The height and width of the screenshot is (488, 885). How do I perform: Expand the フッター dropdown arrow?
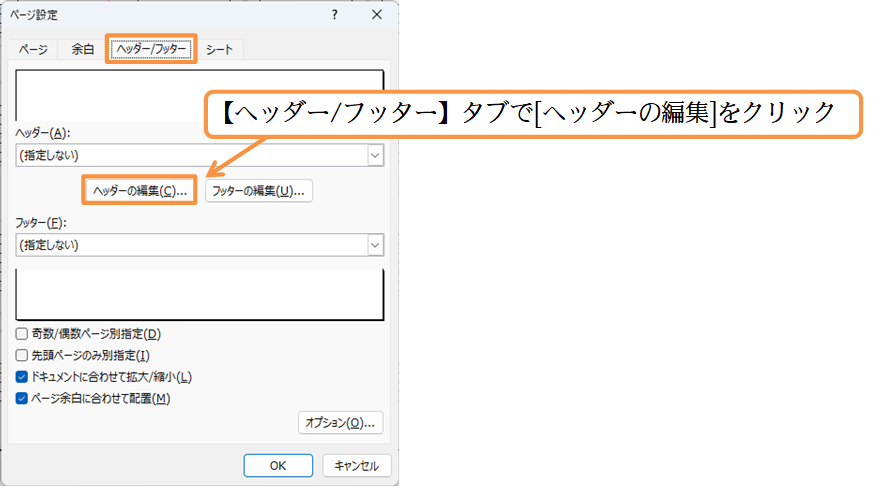[x=375, y=245]
